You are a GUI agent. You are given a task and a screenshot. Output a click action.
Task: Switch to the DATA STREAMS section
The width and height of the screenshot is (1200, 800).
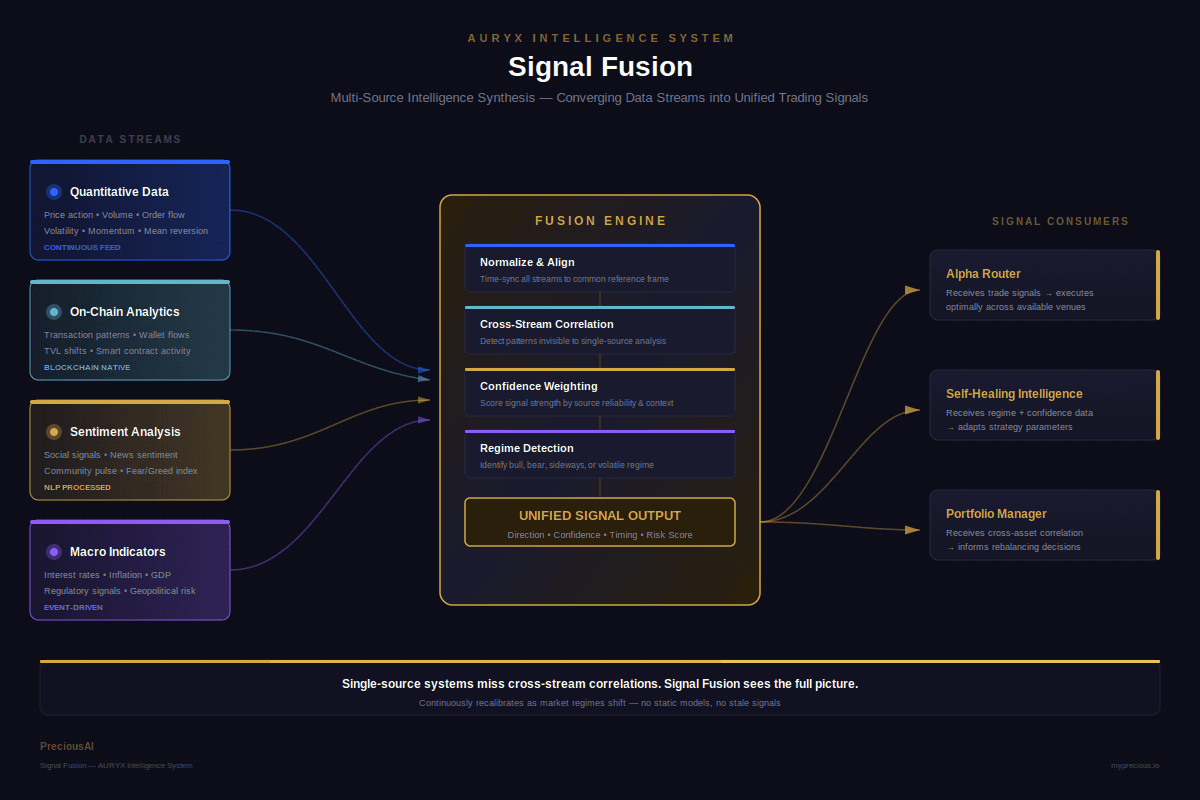130,139
